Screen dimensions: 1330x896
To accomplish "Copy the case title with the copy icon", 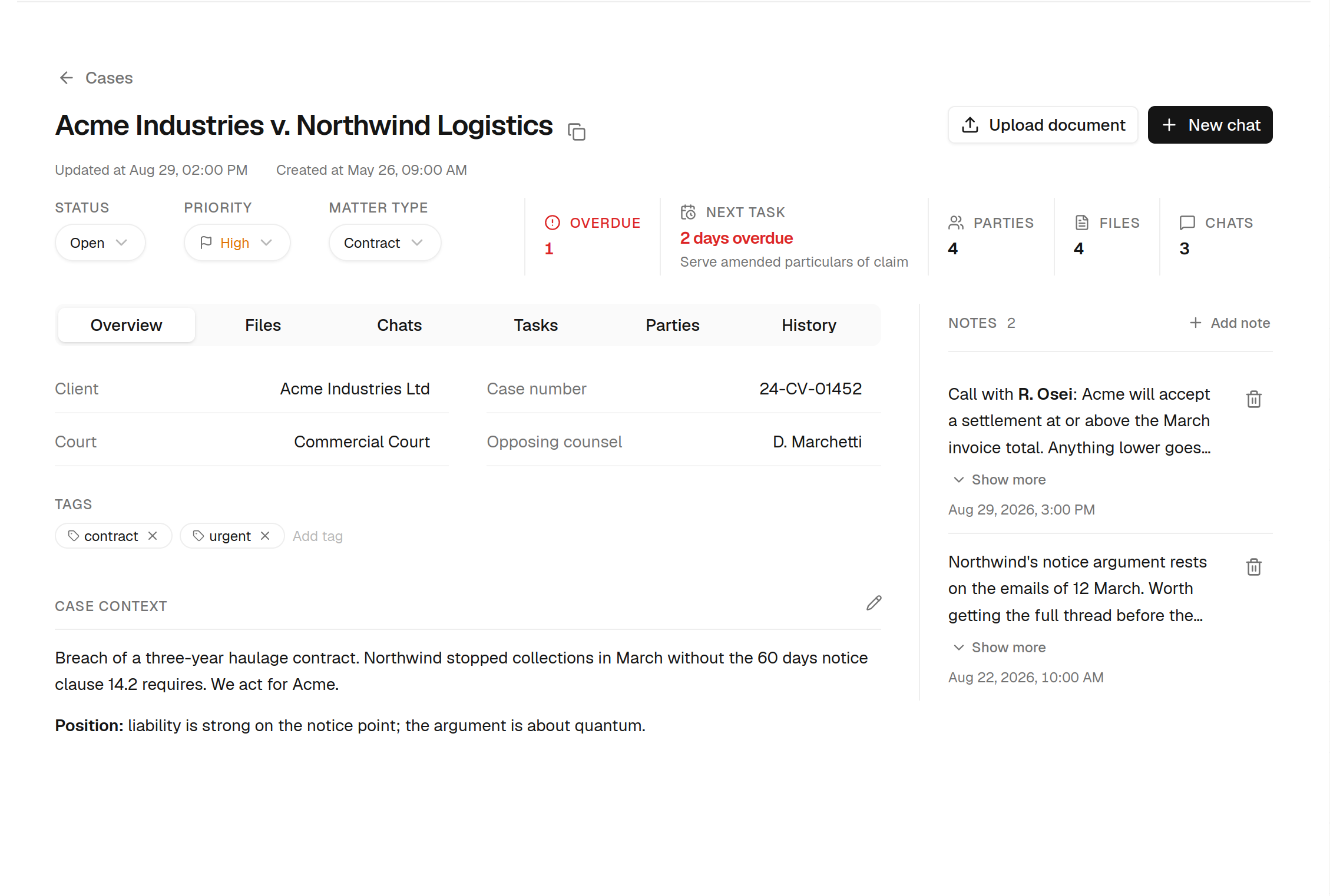I will (x=576, y=131).
